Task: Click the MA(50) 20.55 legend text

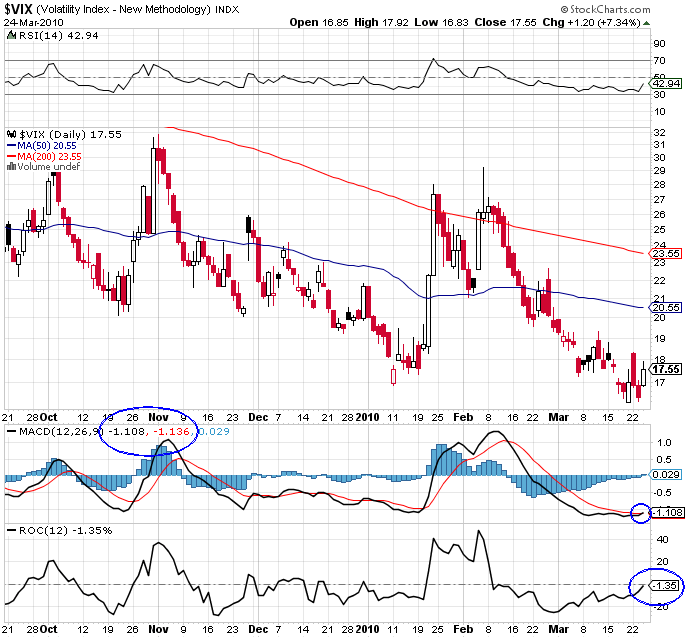Action: point(47,146)
